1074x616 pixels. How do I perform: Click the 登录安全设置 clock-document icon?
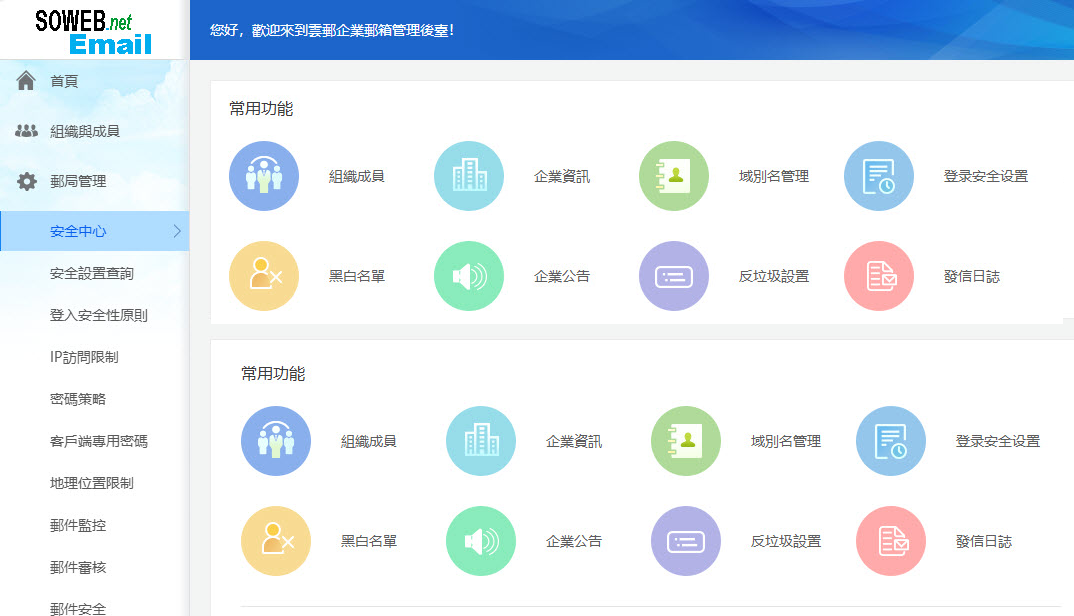[x=879, y=175]
